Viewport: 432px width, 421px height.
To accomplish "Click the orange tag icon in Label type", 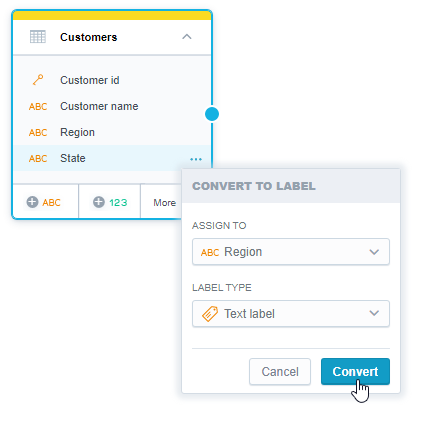I will click(x=210, y=314).
